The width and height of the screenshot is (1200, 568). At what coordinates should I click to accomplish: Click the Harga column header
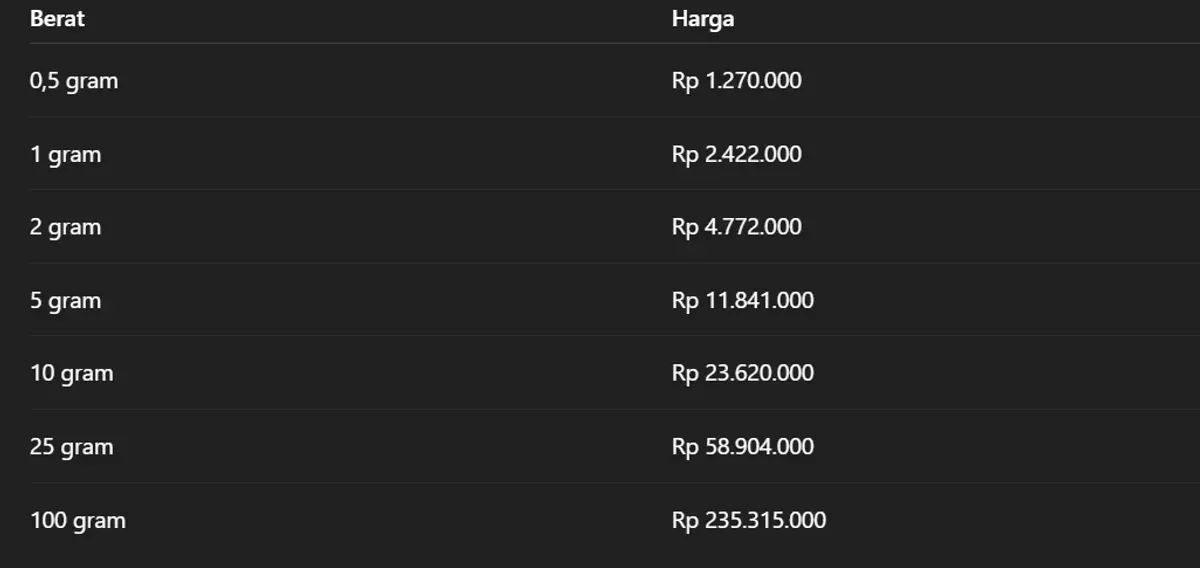pyautogui.click(x=702, y=19)
